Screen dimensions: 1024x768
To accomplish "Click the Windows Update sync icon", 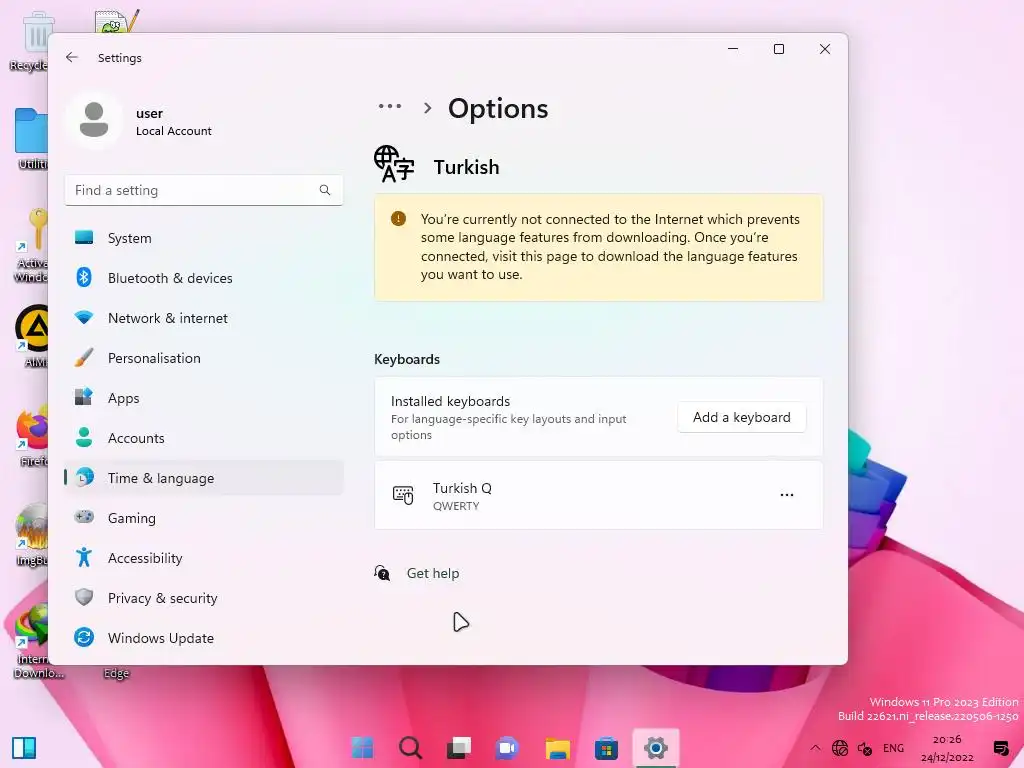I will pos(84,637).
